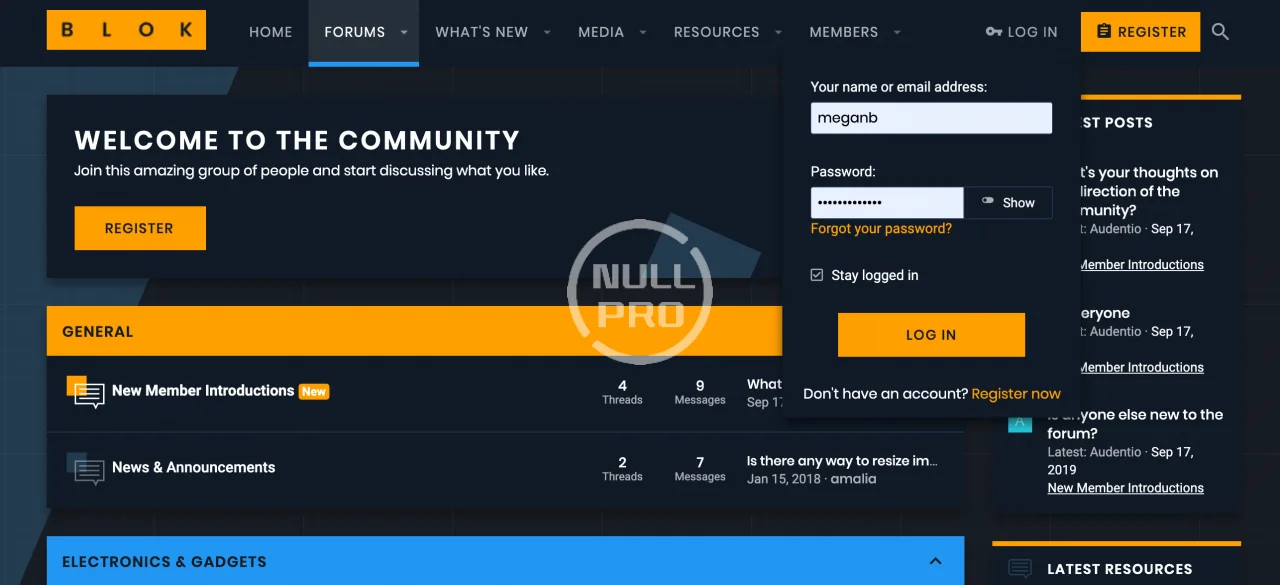Open the What's New dropdown arrow
1280x585 pixels.
[x=547, y=32]
